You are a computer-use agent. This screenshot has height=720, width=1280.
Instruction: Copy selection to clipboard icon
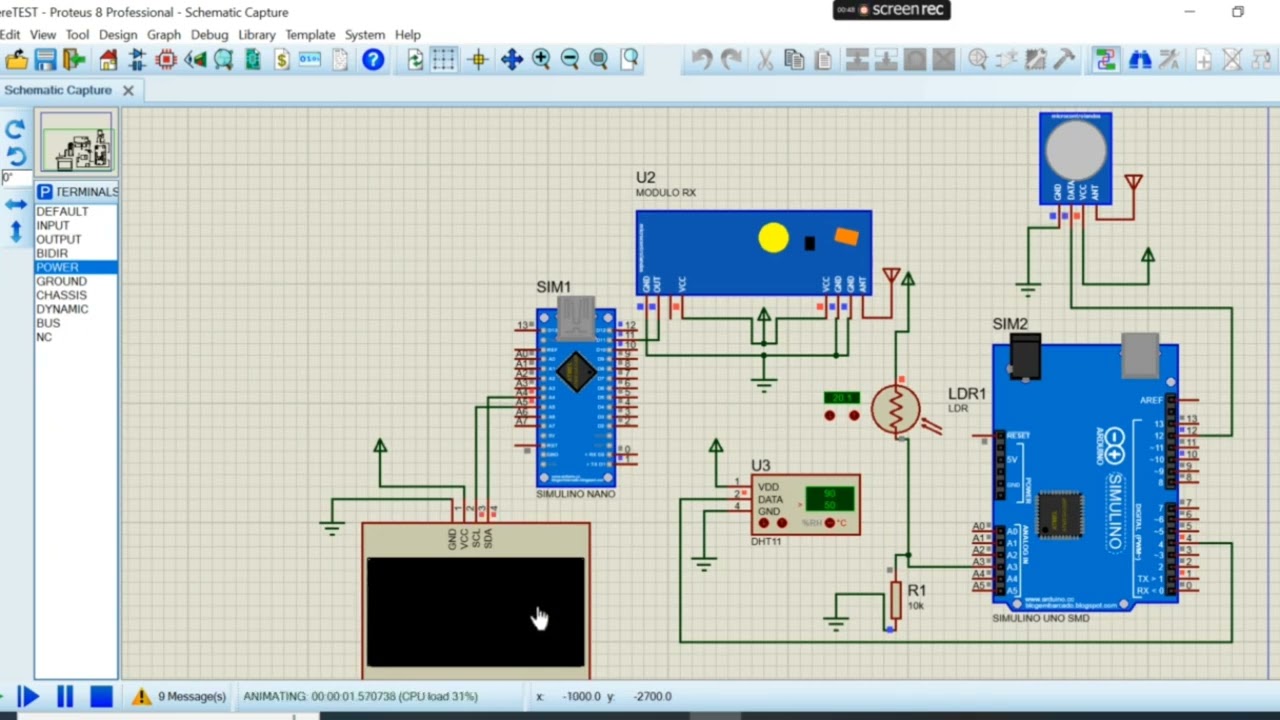pyautogui.click(x=794, y=60)
